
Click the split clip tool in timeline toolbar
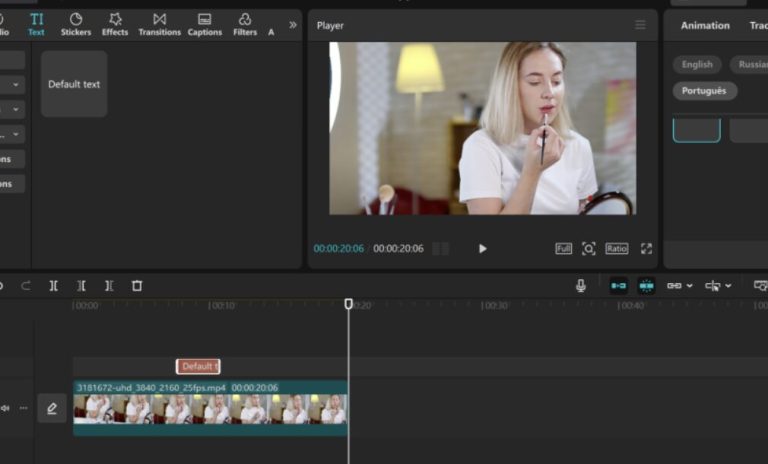click(x=54, y=286)
